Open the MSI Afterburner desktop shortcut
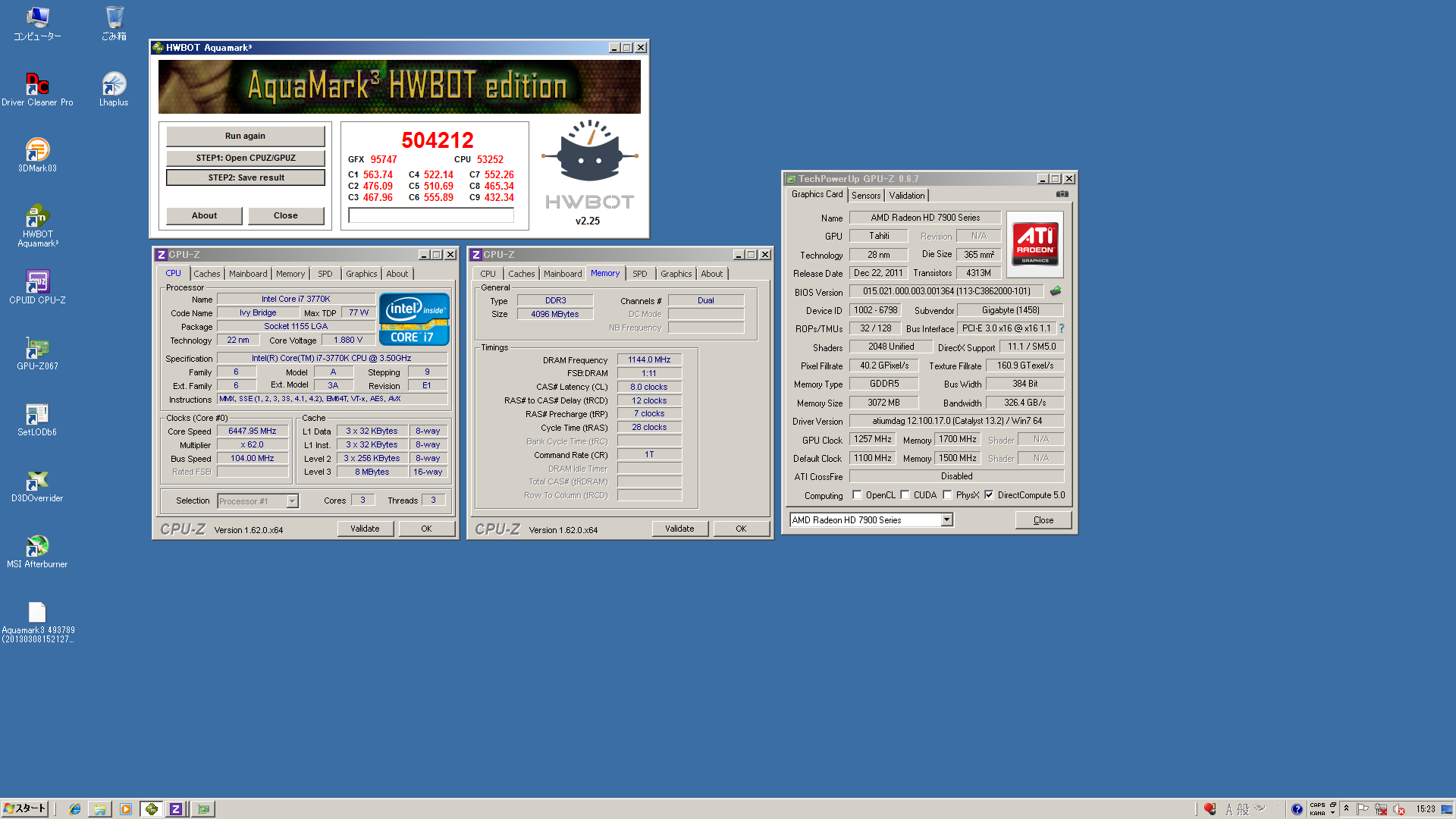This screenshot has height=819, width=1456. [x=37, y=551]
